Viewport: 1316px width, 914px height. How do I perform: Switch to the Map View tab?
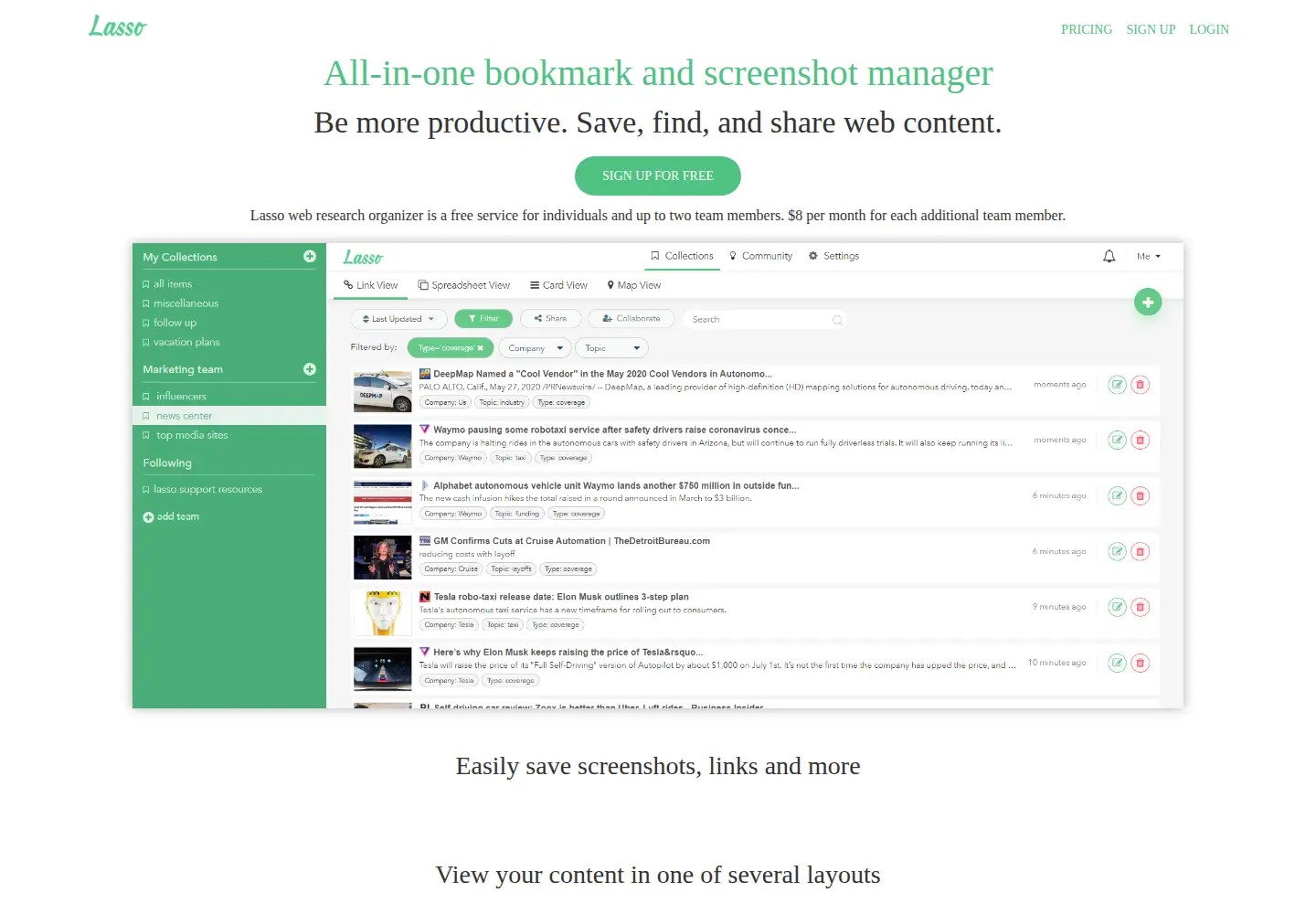(634, 285)
